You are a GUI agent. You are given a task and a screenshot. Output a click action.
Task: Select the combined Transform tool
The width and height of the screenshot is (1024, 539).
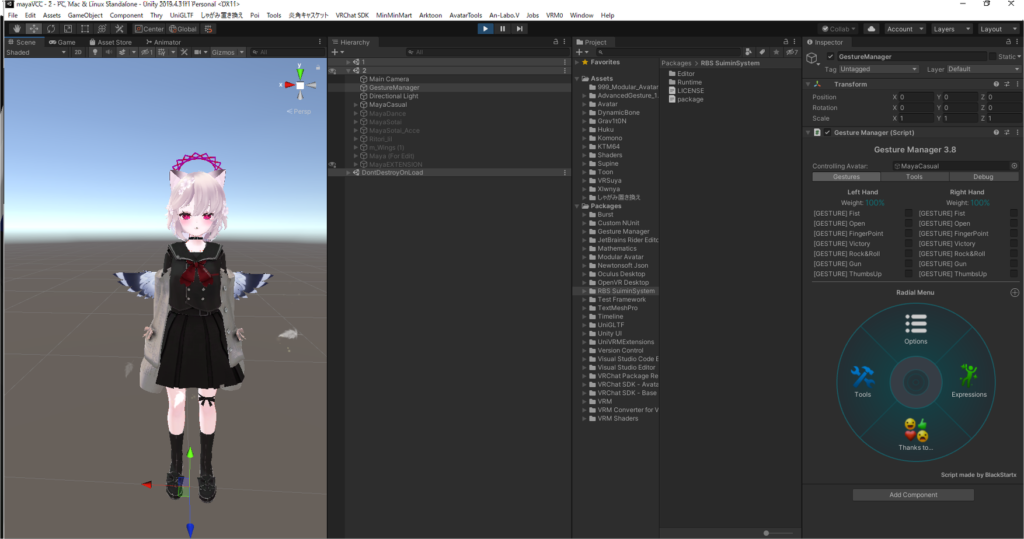[x=102, y=29]
